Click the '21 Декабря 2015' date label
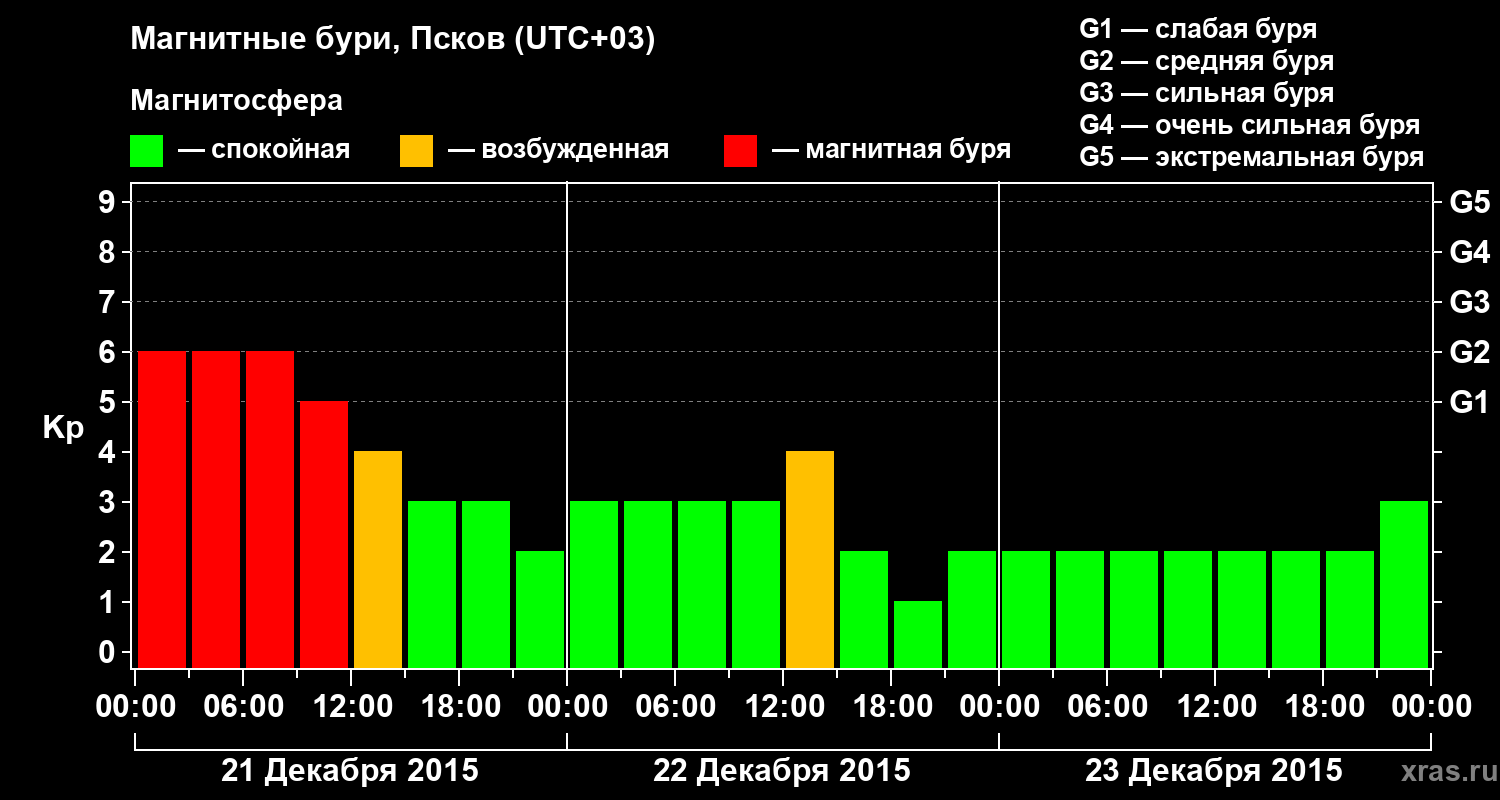The height and width of the screenshot is (800, 1500). pyautogui.click(x=350, y=771)
